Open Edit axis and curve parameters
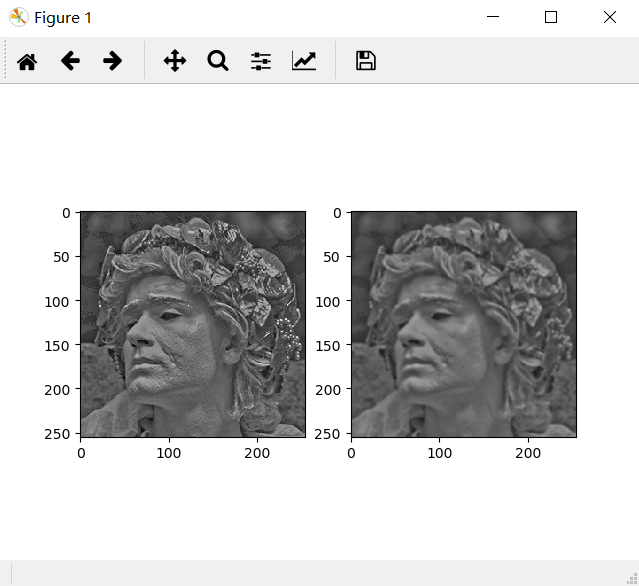 coord(304,61)
